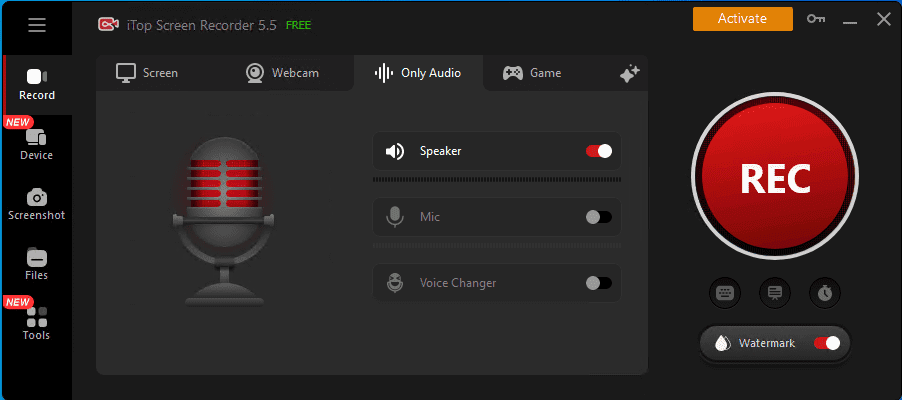The width and height of the screenshot is (902, 400).
Task: Open the Device section
Action: 36,145
